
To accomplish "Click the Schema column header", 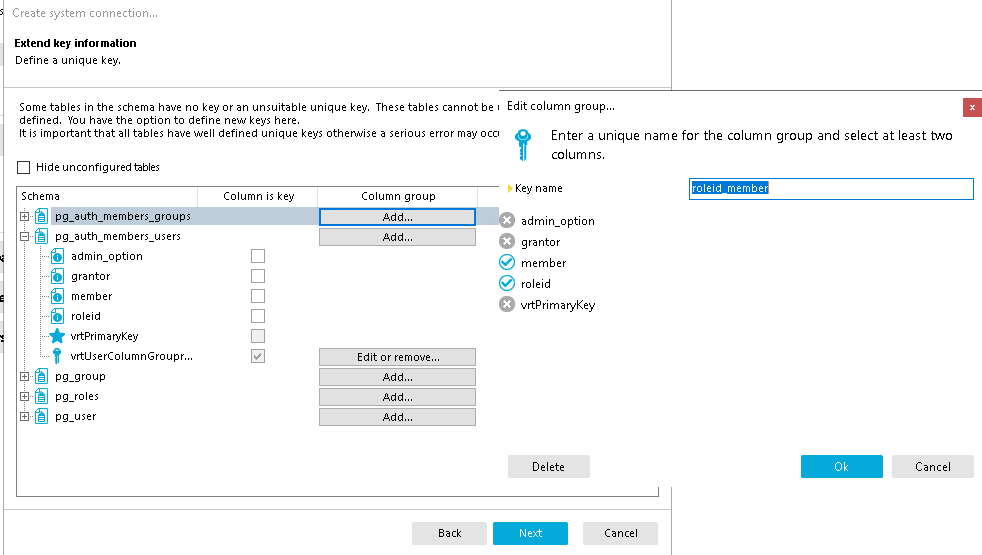I will click(x=108, y=196).
